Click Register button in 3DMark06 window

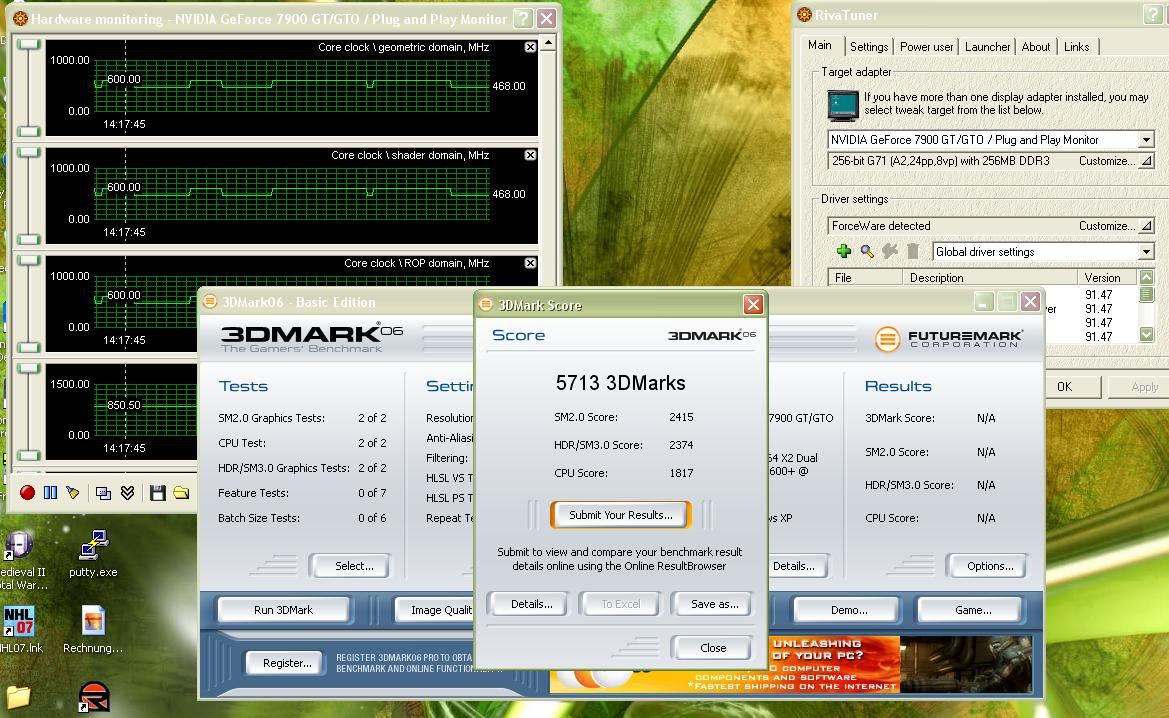[x=287, y=663]
